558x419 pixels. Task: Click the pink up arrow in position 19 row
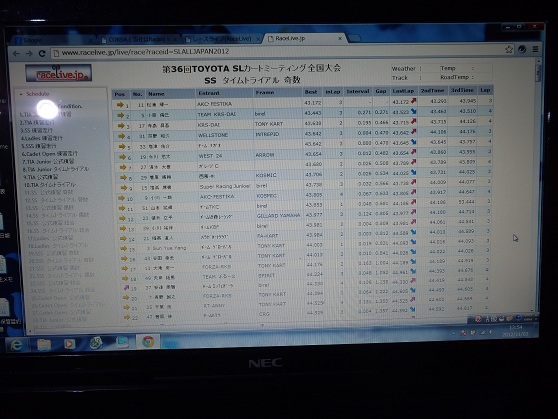click(x=126, y=287)
